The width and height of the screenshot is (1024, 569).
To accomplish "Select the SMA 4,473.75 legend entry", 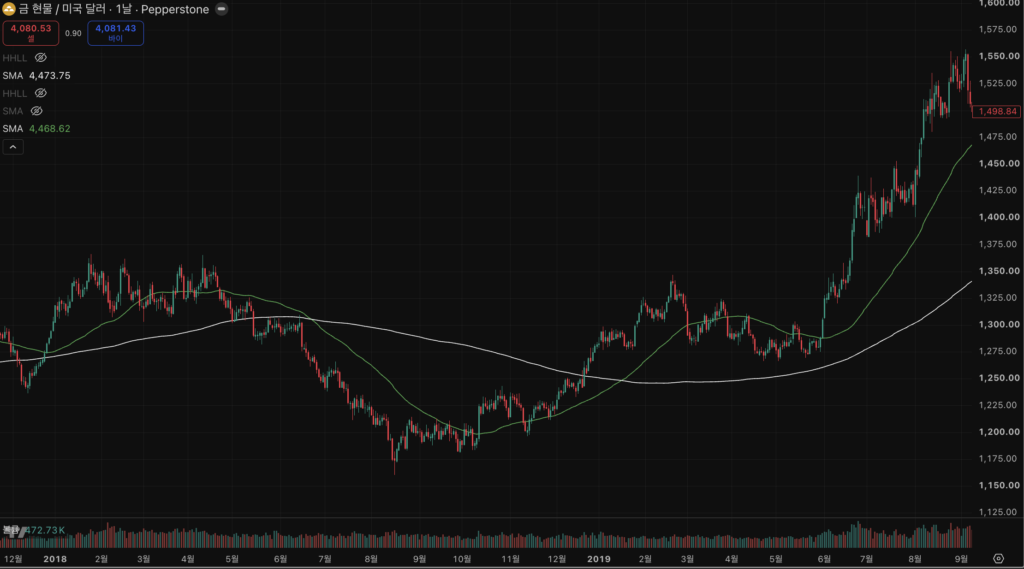I will click(x=37, y=76).
